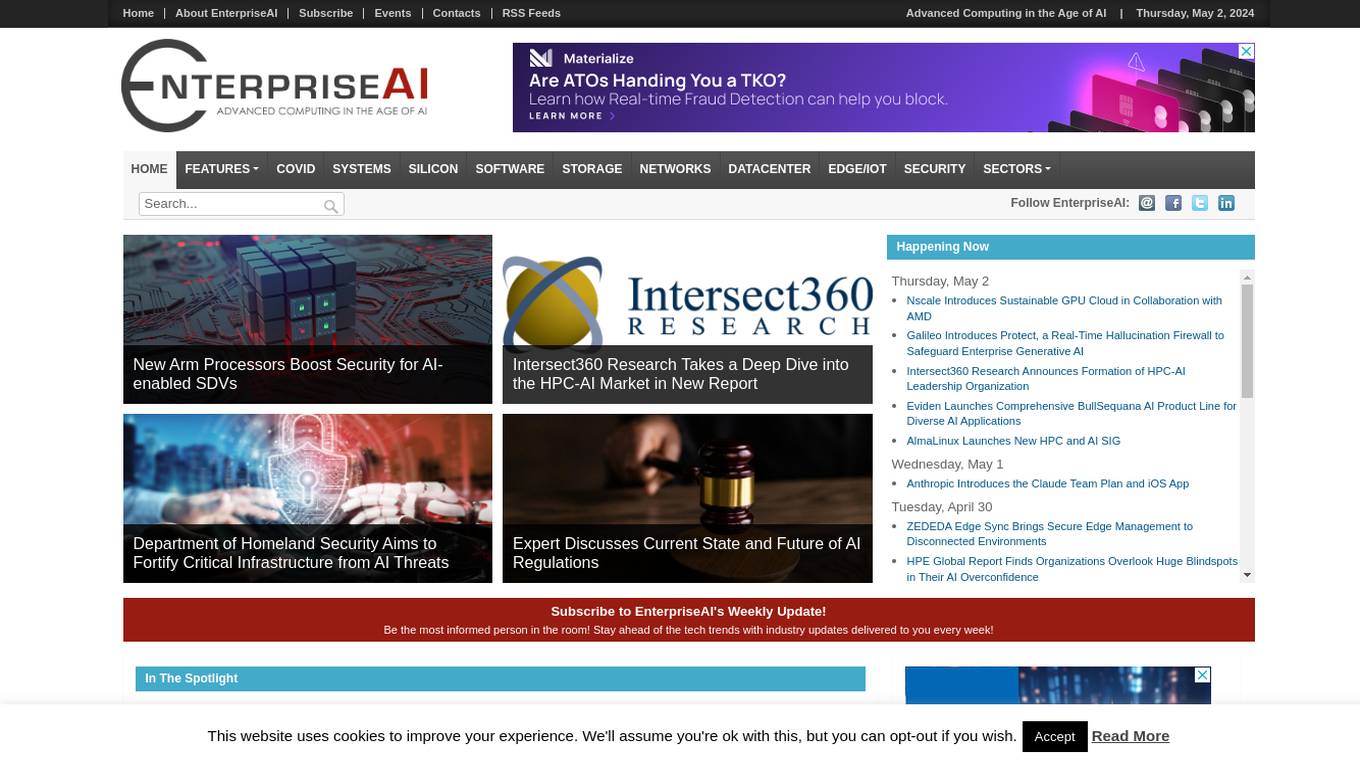The image size is (1360, 764).
Task: Open the RSS Feeds link
Action: [x=531, y=13]
